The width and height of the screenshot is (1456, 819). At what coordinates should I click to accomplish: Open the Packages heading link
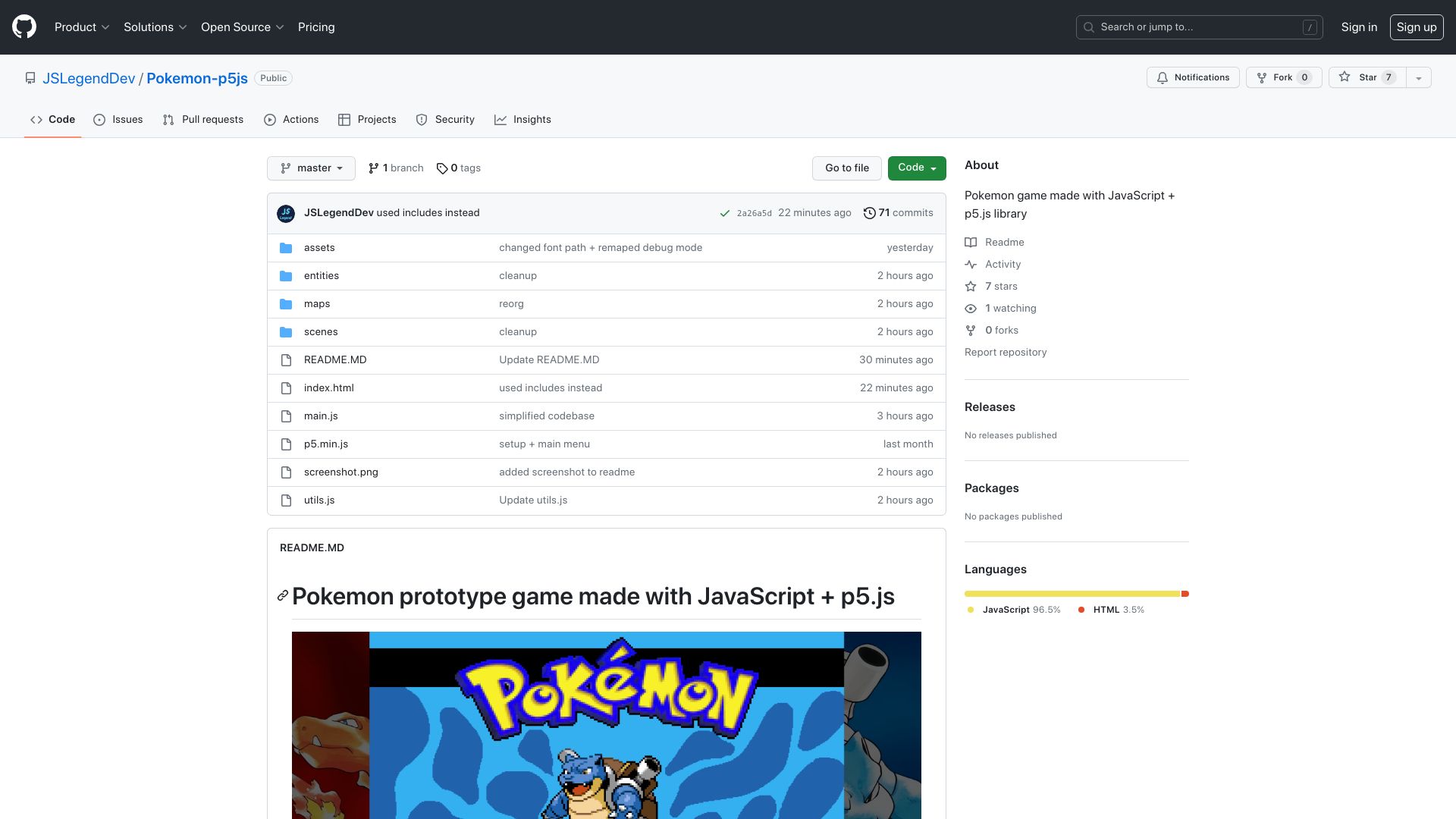(992, 488)
